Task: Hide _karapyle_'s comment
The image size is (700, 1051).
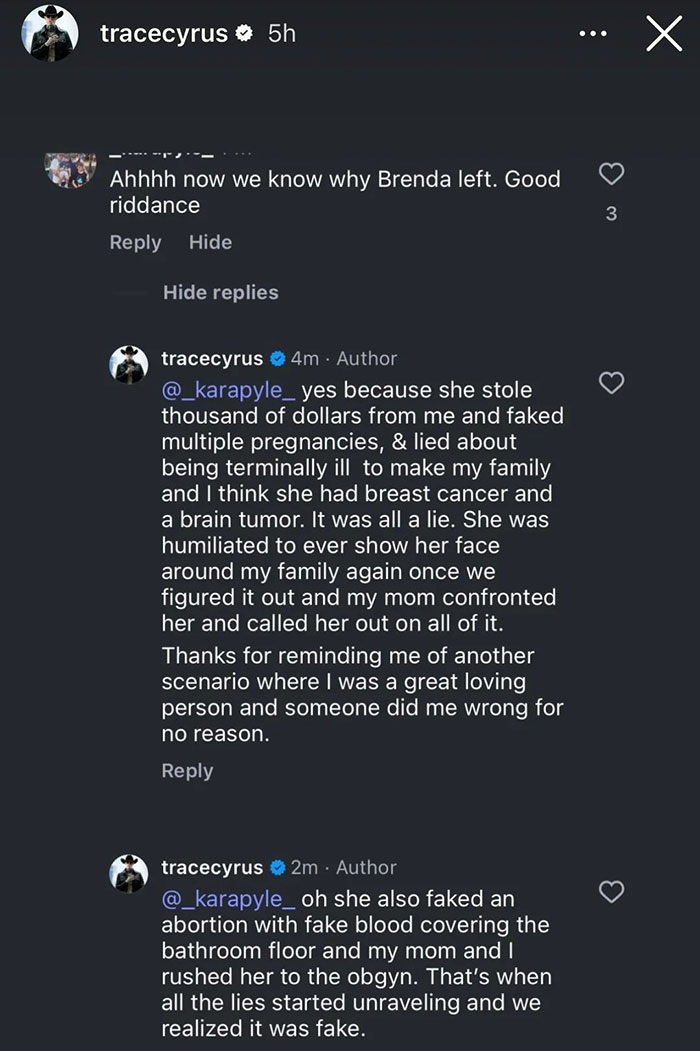Action: [210, 242]
